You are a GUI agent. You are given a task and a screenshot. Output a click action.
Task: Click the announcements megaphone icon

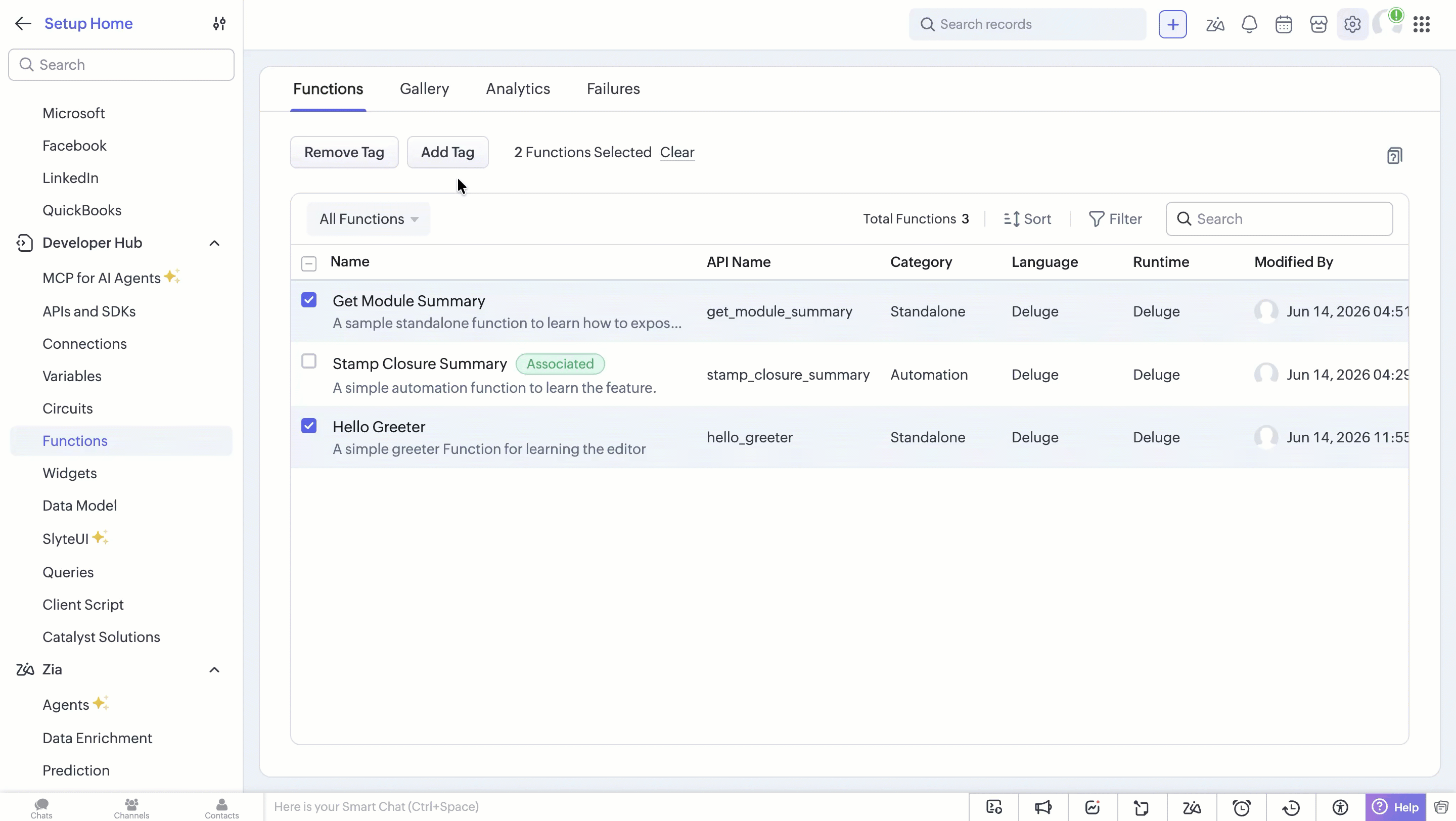point(1043,807)
